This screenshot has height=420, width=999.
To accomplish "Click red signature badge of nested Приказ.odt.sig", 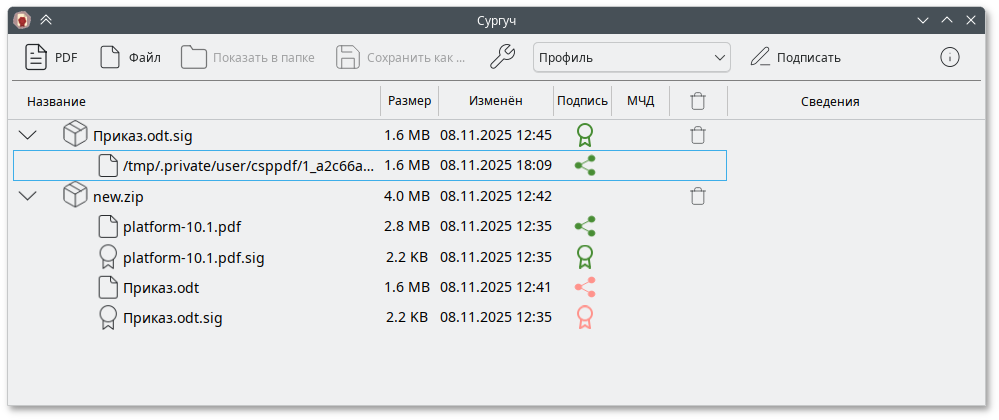I will tap(585, 318).
